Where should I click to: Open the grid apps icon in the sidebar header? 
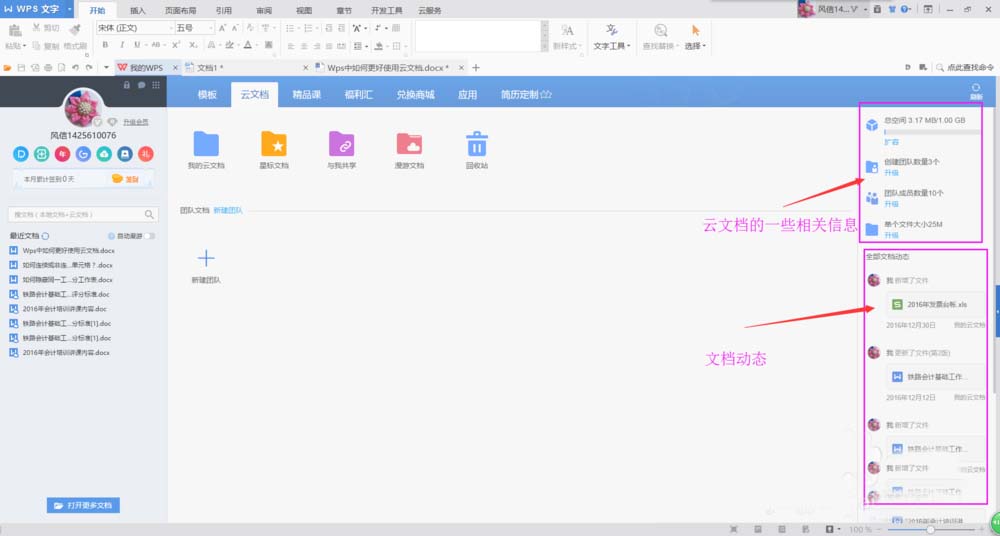pyautogui.click(x=156, y=85)
